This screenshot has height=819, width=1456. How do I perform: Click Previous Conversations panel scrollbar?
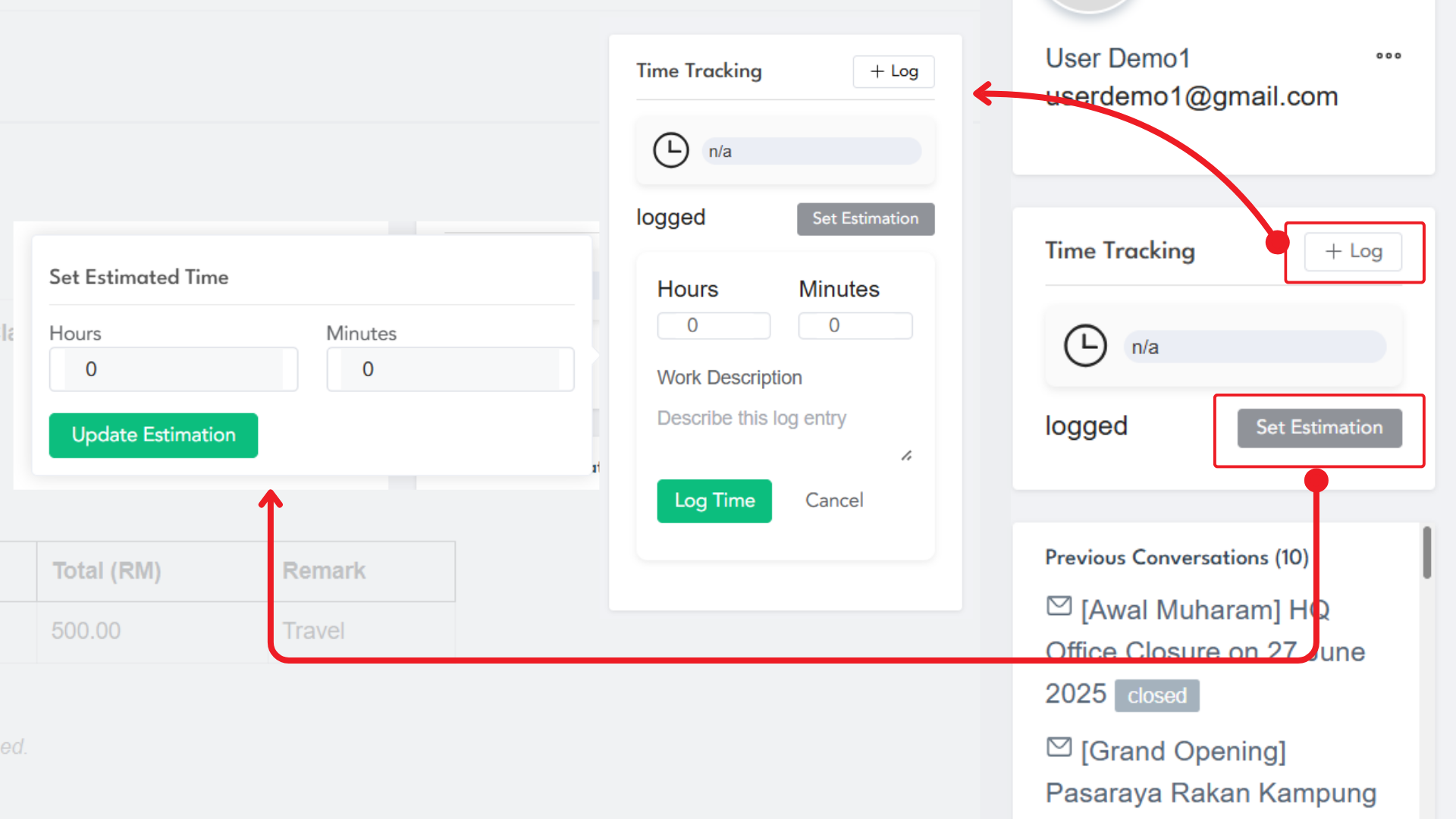(1426, 552)
